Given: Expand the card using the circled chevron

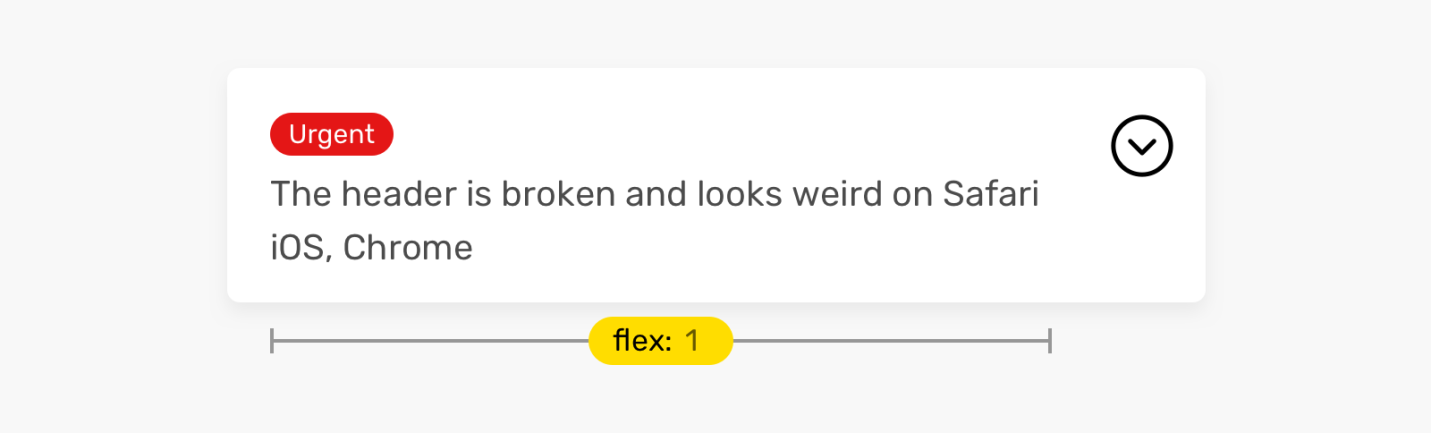Looking at the screenshot, I should (1141, 147).
